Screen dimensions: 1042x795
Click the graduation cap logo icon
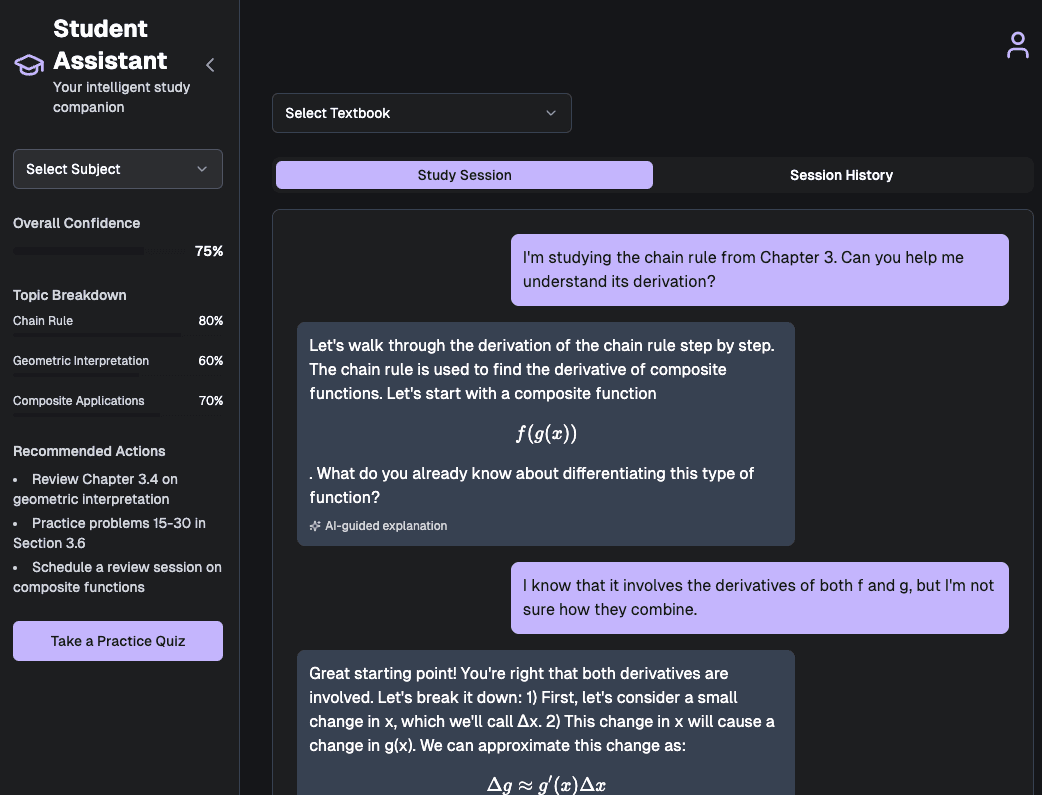[x=28, y=64]
